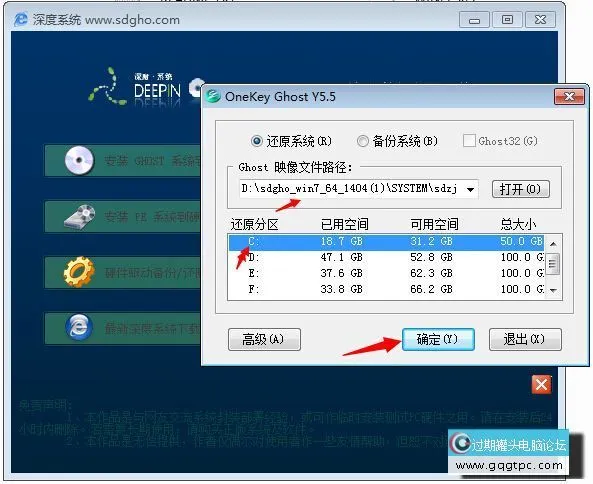This screenshot has height=484, width=593.
Task: Click the 退出(X) button
Action: [525, 339]
